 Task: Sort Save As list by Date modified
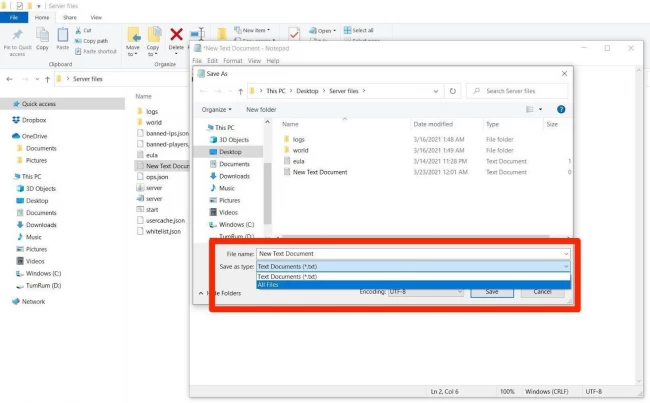click(433, 124)
